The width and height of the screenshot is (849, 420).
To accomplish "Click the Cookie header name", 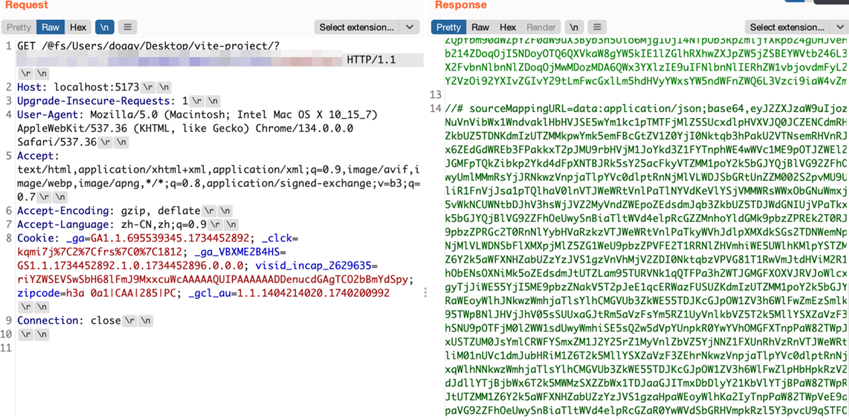I will click(x=35, y=238).
